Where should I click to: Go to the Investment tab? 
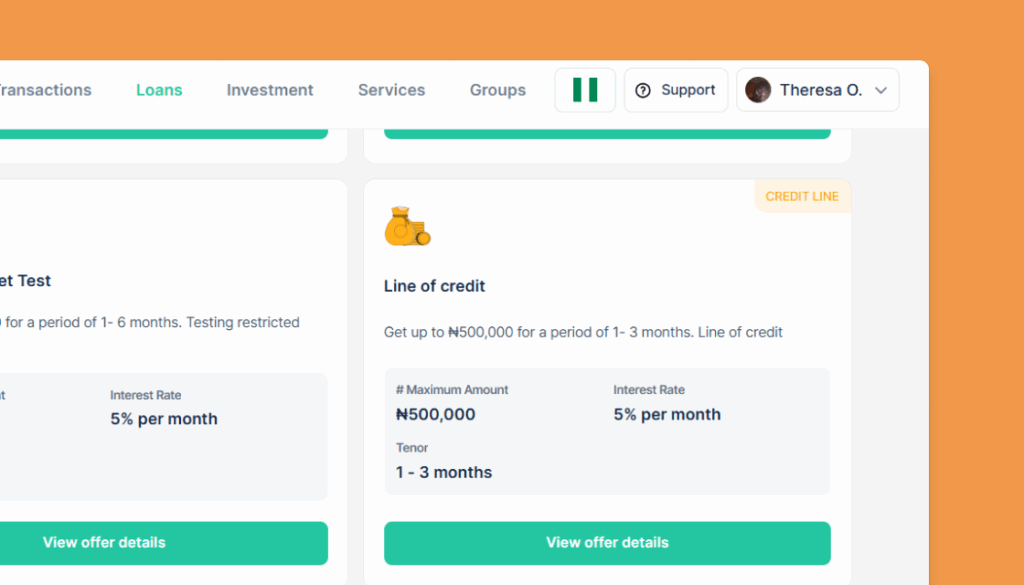coord(270,90)
